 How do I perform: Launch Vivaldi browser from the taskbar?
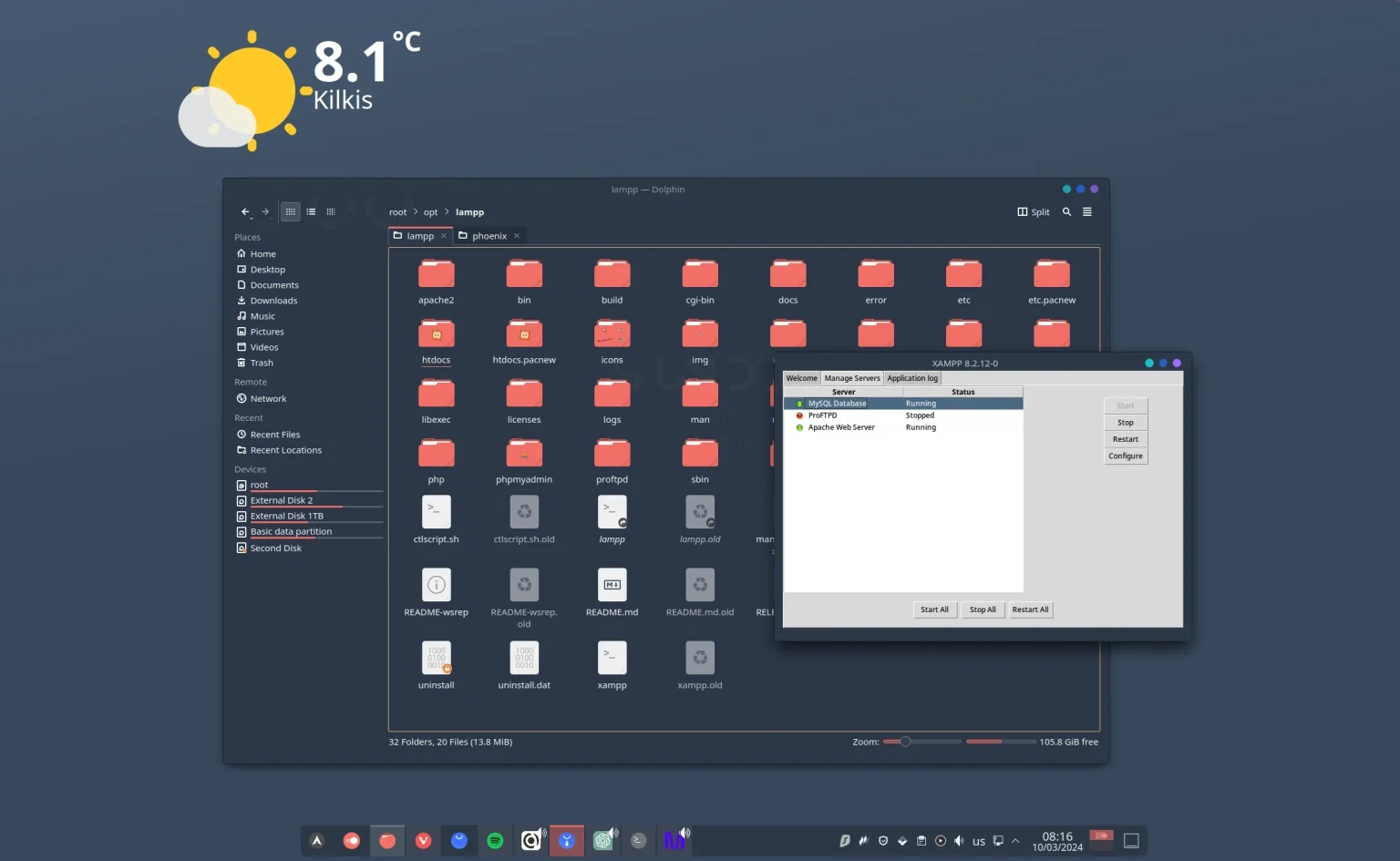coord(423,841)
